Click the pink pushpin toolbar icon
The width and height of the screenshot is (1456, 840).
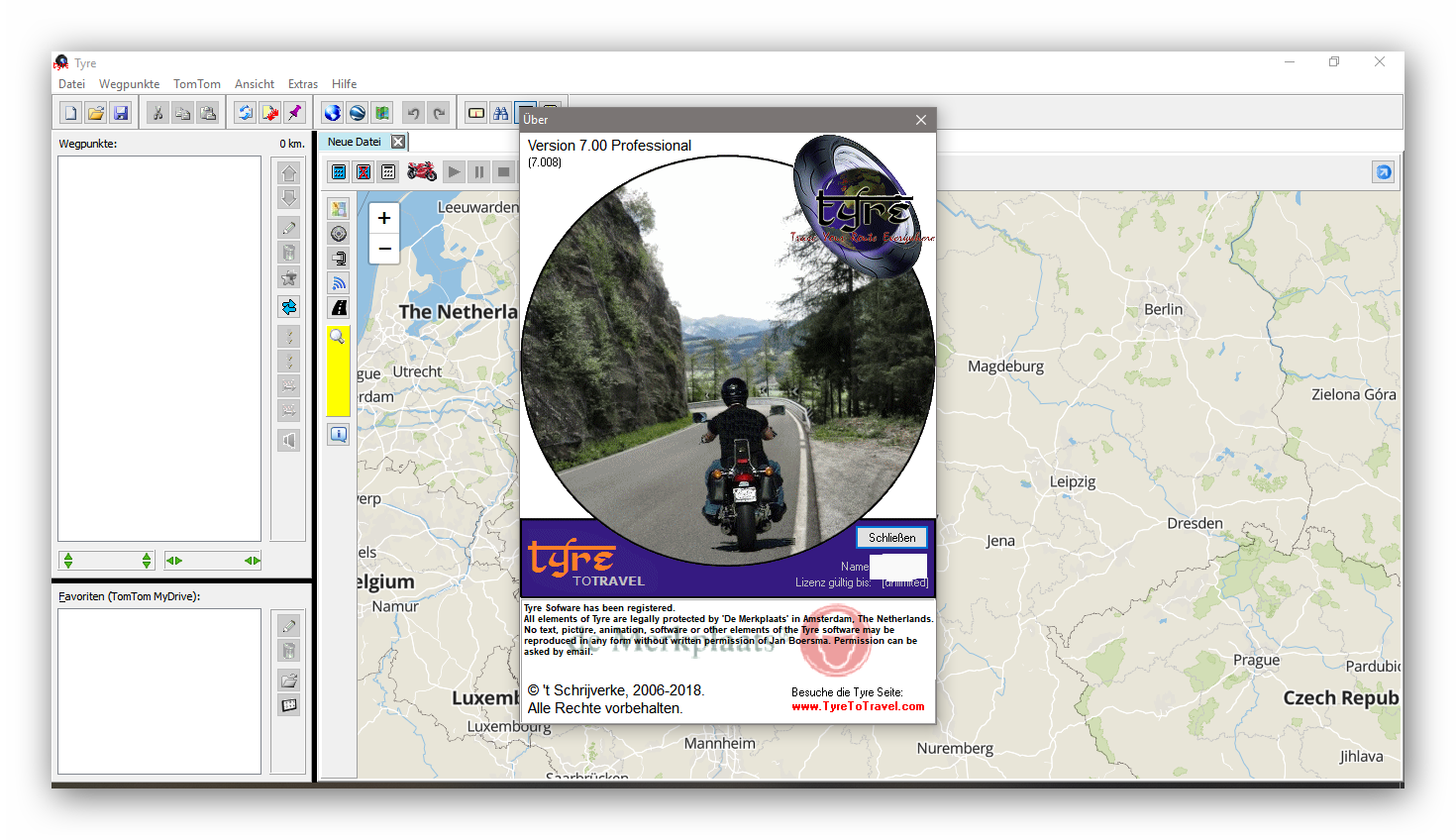click(294, 113)
